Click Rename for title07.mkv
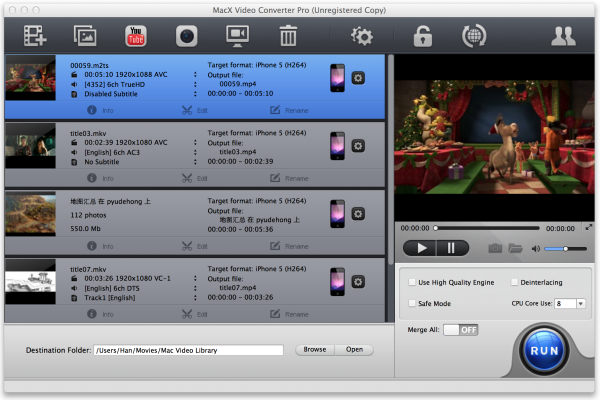This screenshot has height=400, width=600. coord(289,314)
